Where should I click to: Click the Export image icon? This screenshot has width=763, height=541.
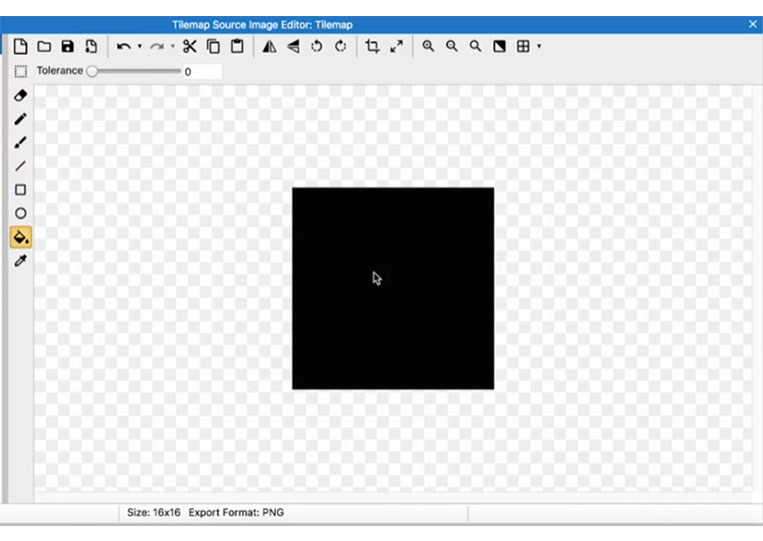[91, 46]
